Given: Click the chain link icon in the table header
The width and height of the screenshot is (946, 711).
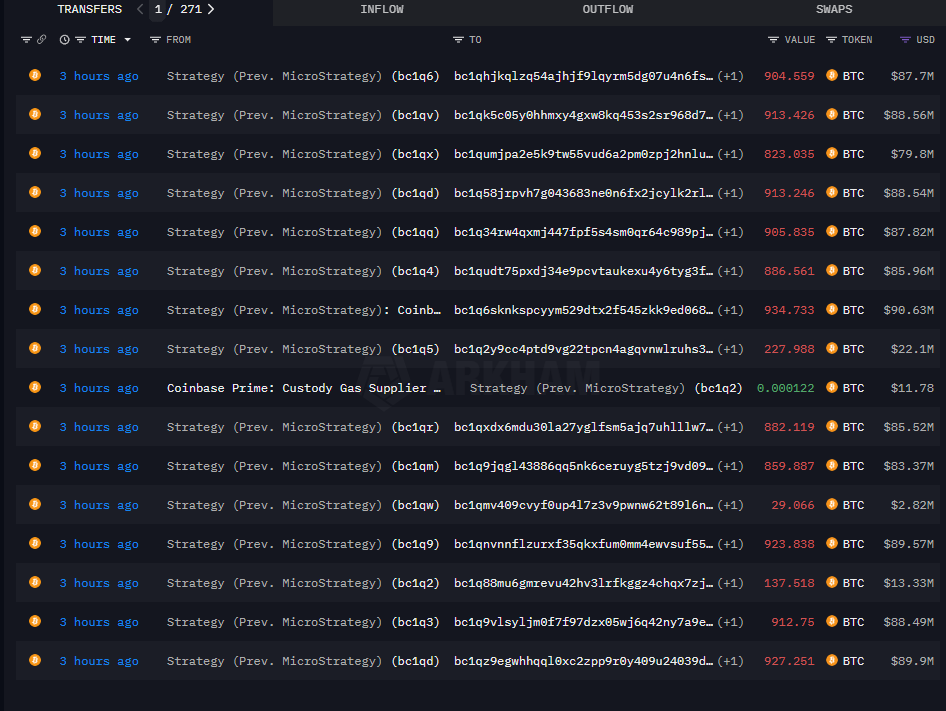Looking at the screenshot, I should 42,40.
